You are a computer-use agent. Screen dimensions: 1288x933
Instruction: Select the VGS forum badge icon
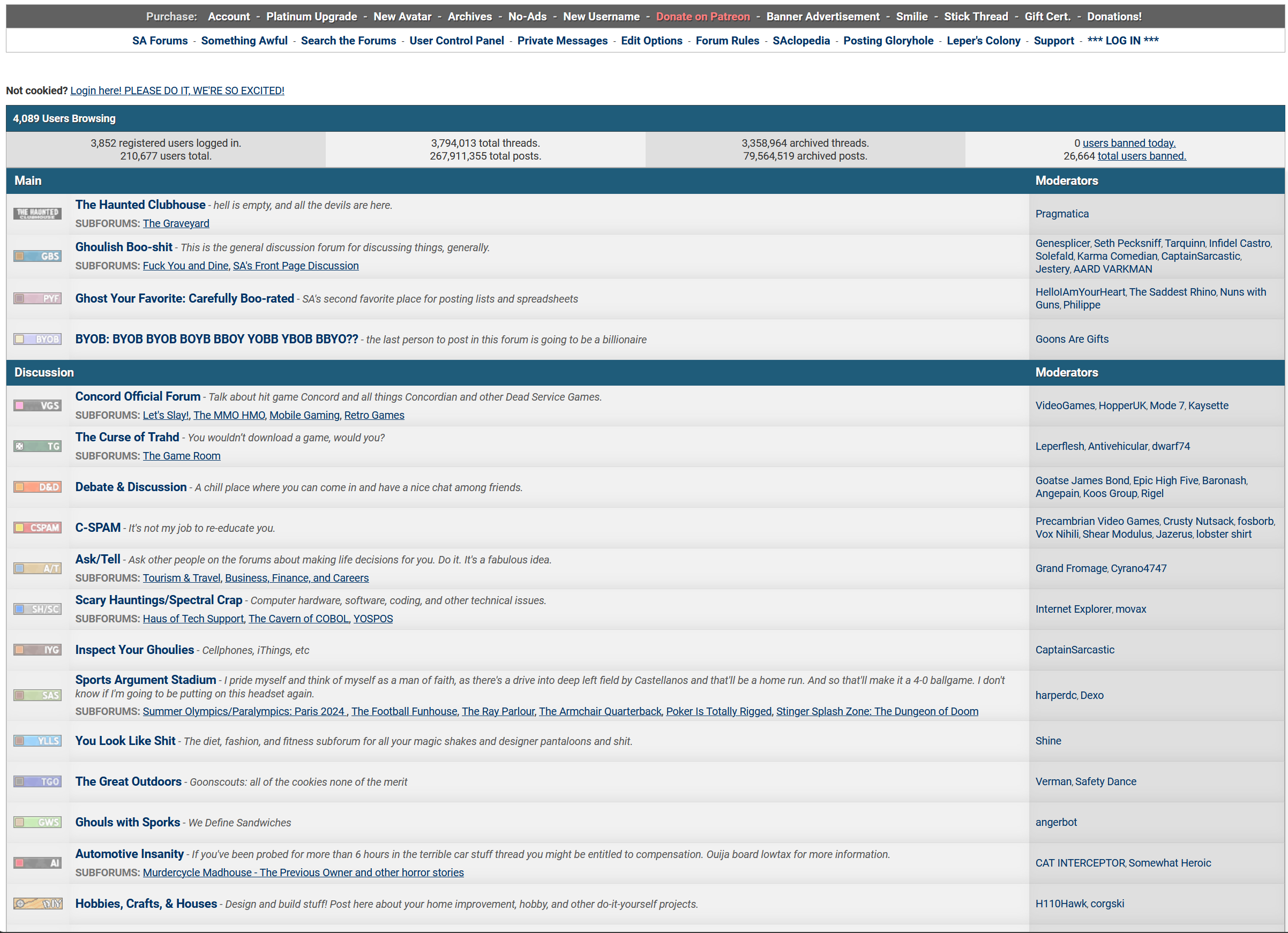pyautogui.click(x=38, y=405)
